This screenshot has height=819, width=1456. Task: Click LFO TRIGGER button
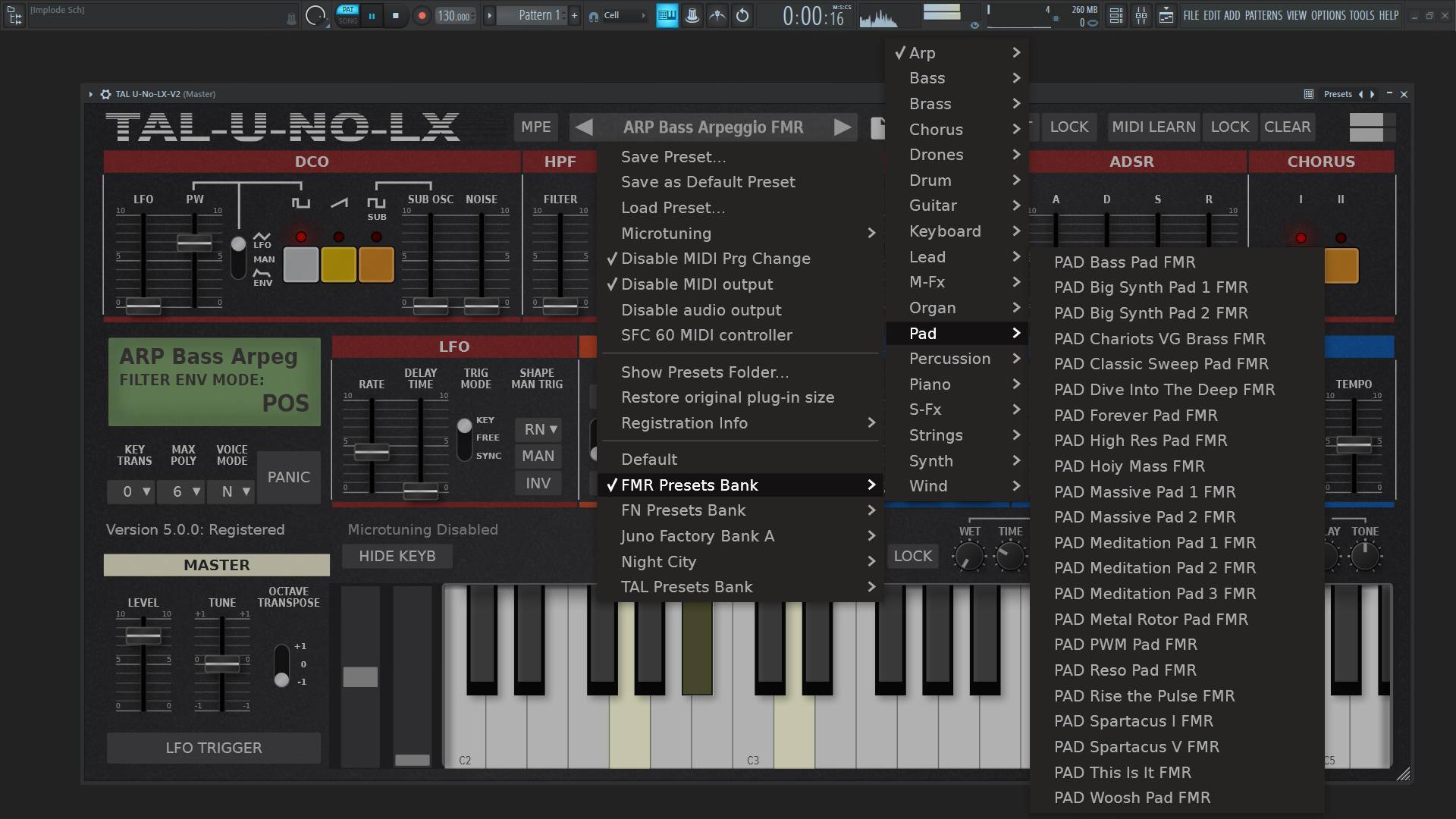[x=214, y=748]
